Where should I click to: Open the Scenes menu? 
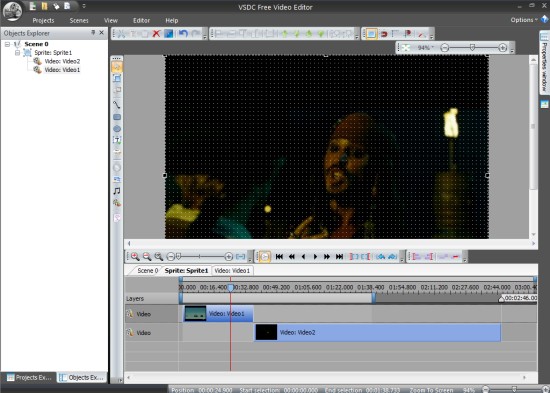point(79,20)
